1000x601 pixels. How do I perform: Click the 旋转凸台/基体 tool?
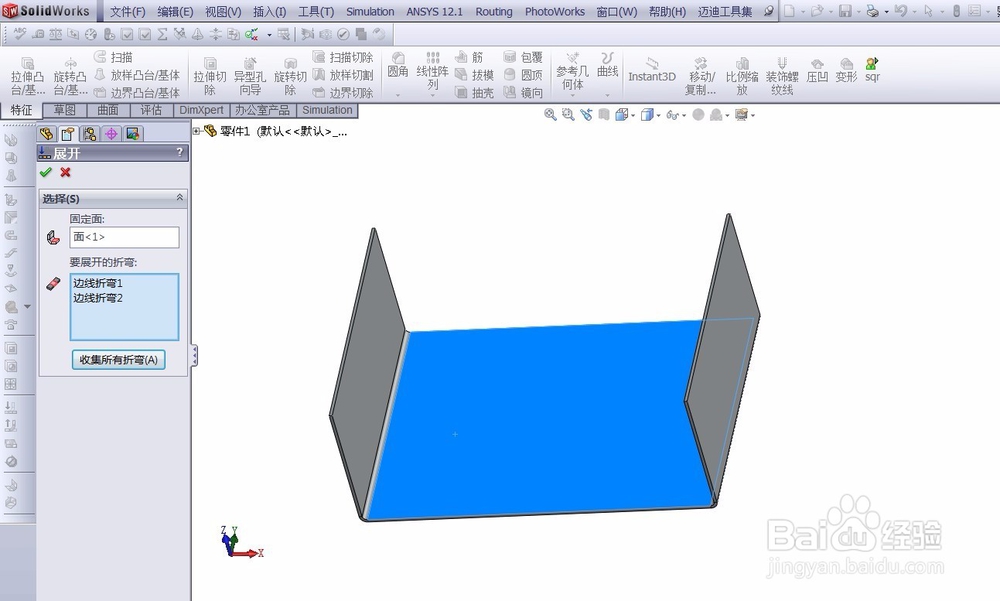click(70, 76)
